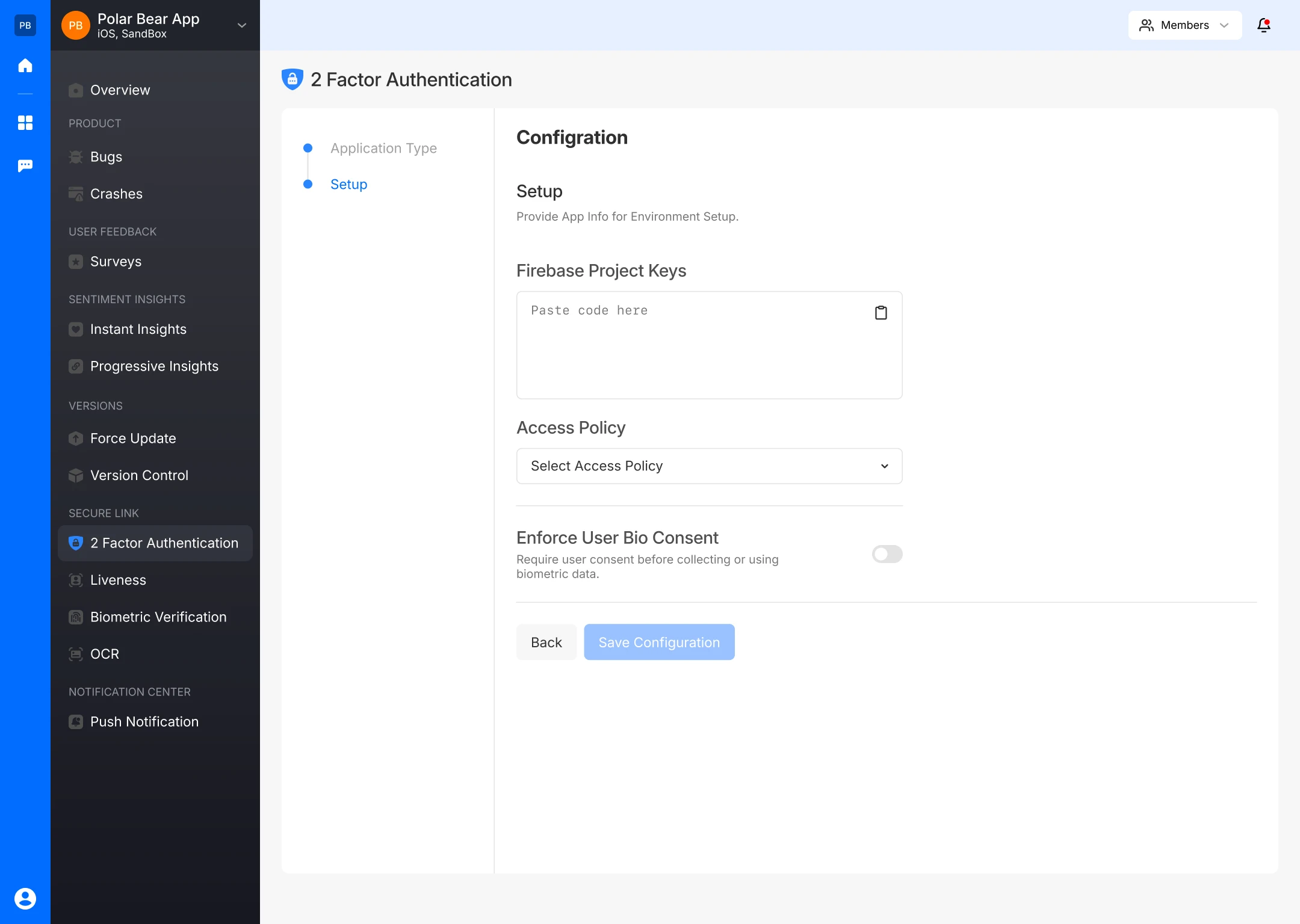Viewport: 1300px width, 924px height.
Task: Expand the Polar Bear App switcher
Action: point(241,25)
